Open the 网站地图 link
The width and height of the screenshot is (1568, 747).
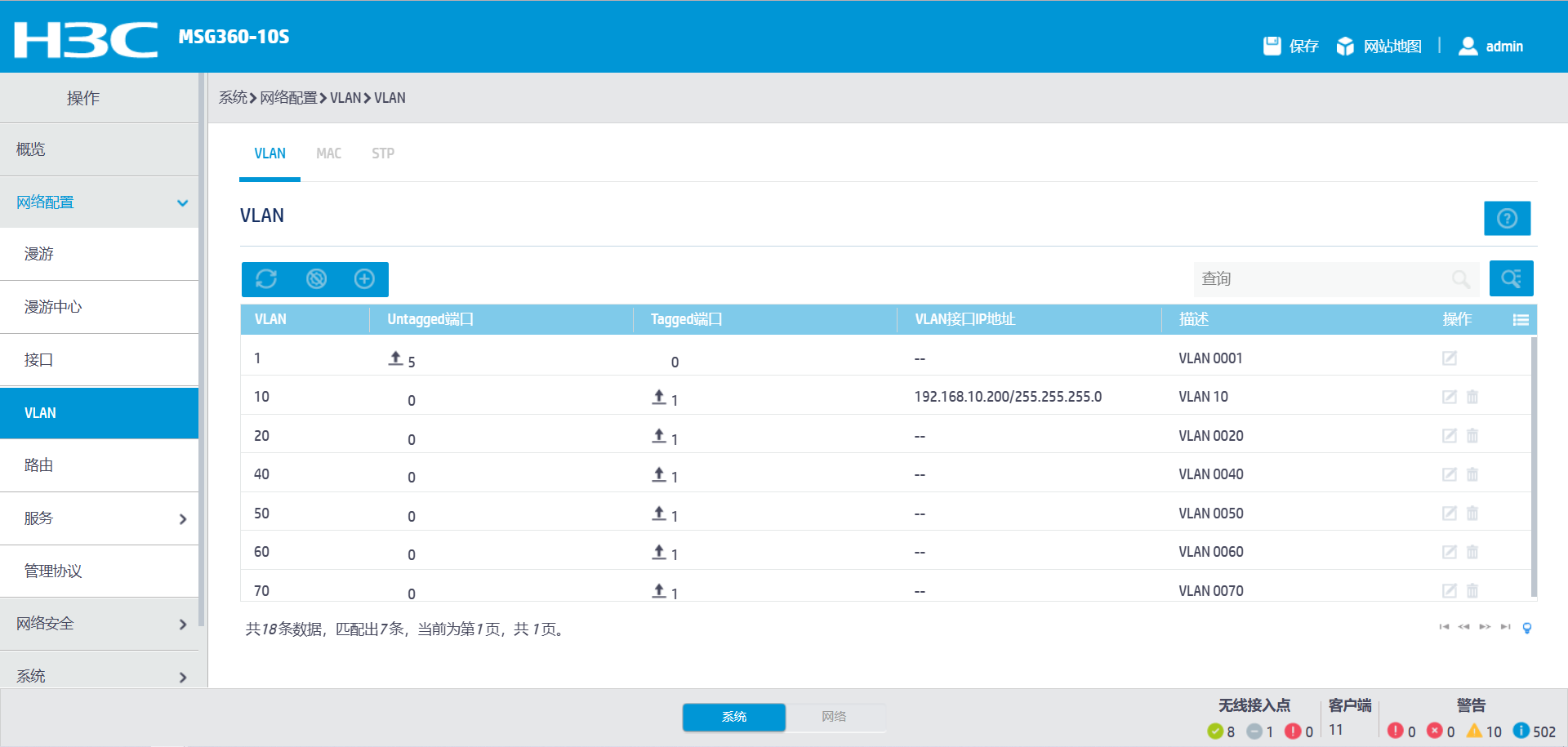pyautogui.click(x=1392, y=47)
